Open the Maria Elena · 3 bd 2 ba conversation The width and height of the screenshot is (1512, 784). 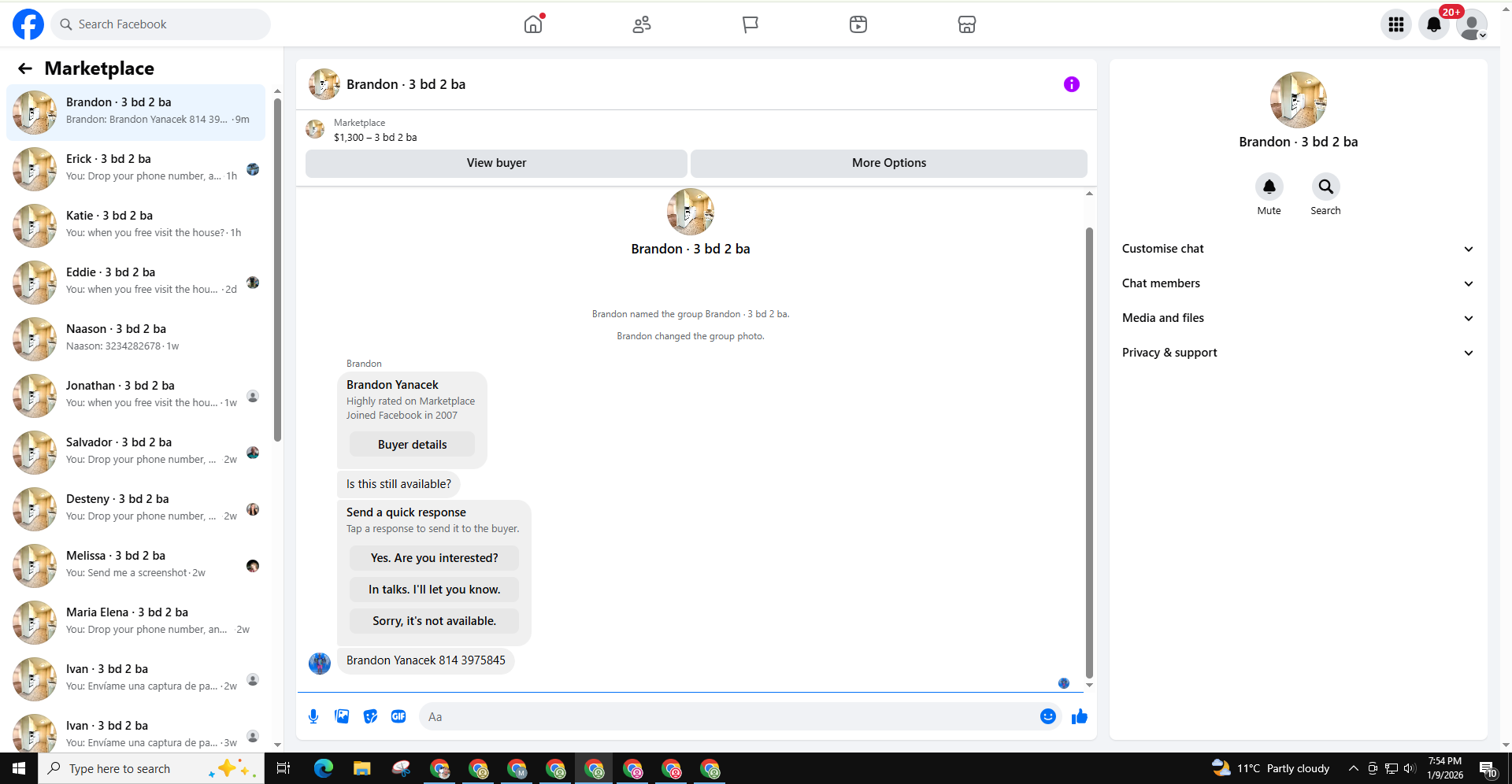(x=136, y=623)
